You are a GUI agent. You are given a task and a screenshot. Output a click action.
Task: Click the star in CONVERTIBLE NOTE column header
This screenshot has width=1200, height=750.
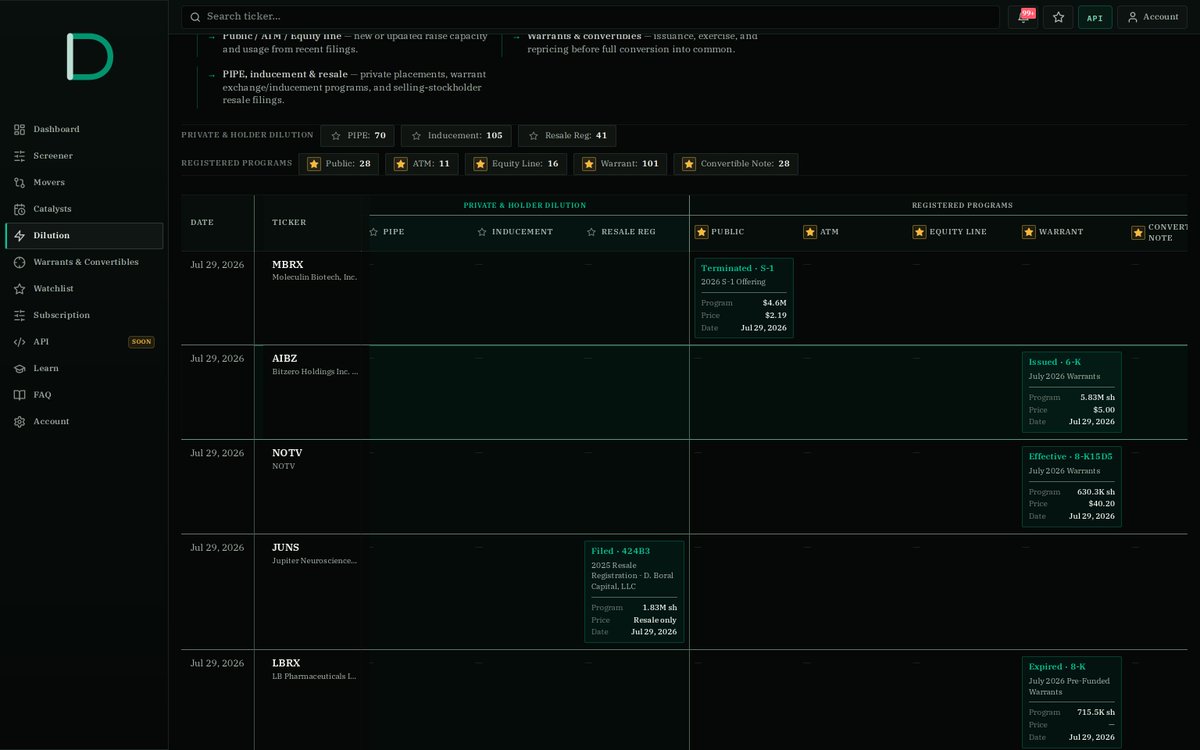[1138, 232]
